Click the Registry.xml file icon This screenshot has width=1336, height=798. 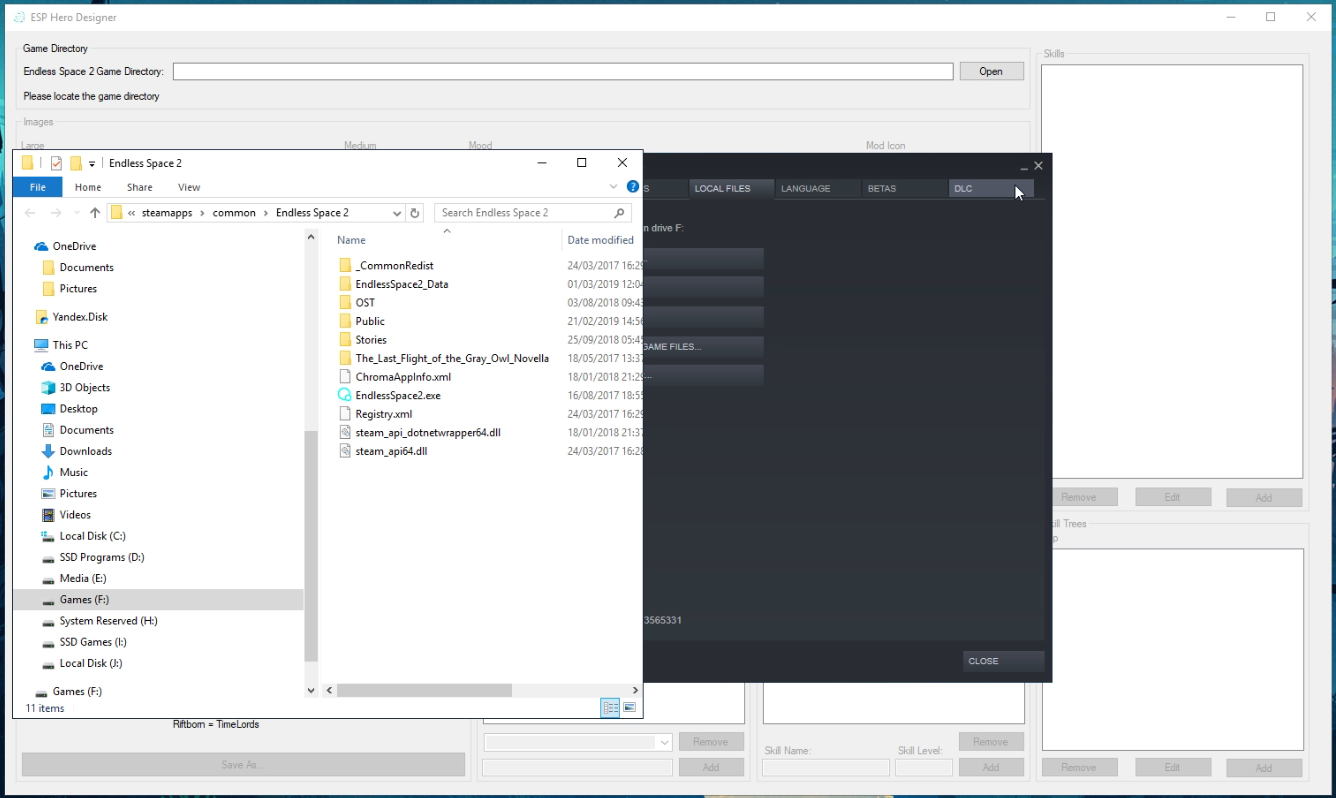(x=346, y=414)
